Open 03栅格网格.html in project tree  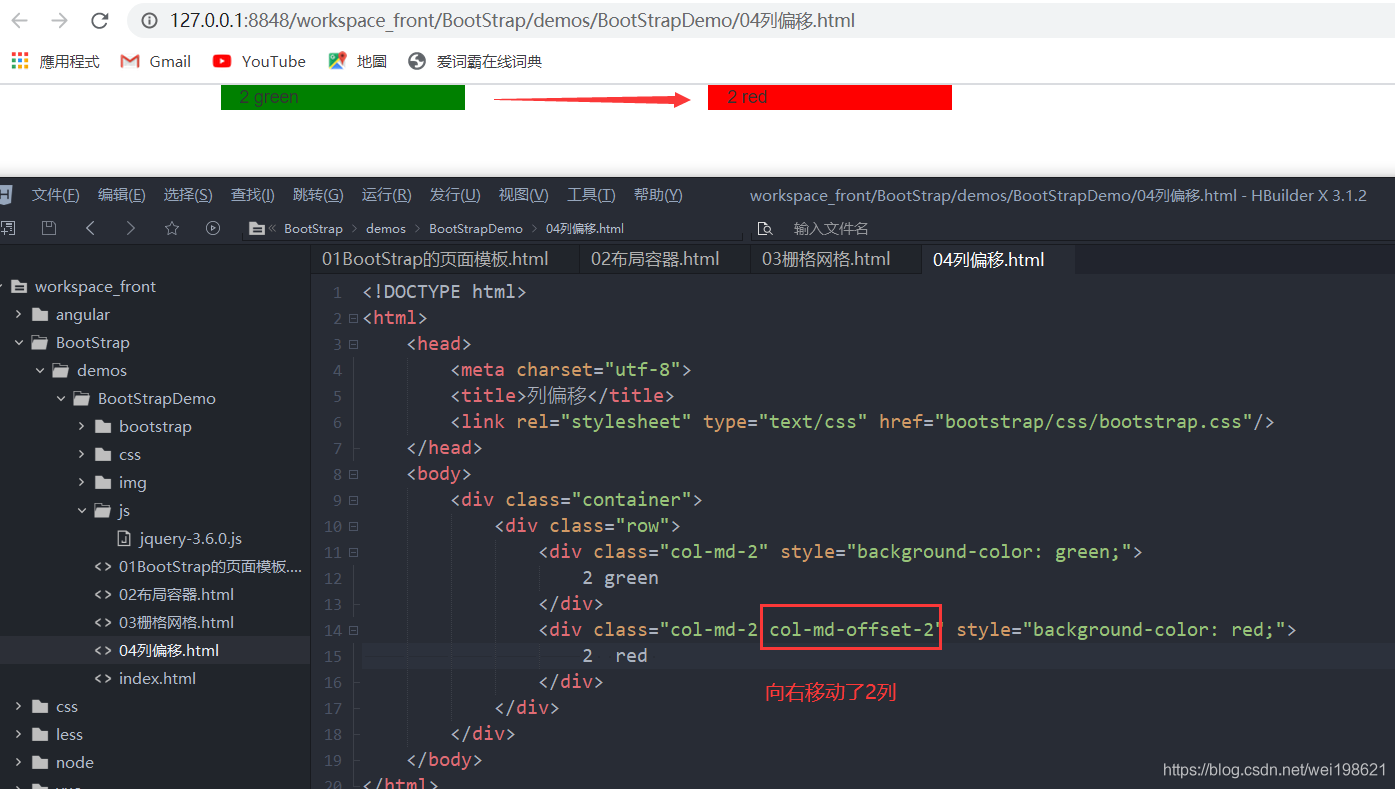pos(176,622)
